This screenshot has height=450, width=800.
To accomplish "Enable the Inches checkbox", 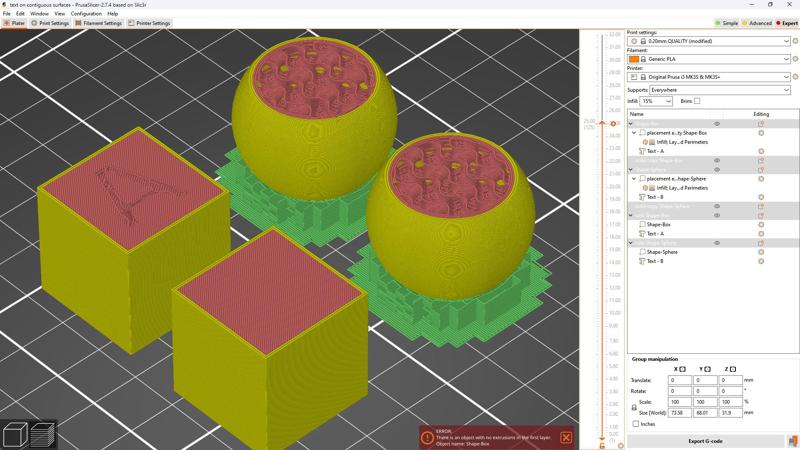I will point(635,423).
